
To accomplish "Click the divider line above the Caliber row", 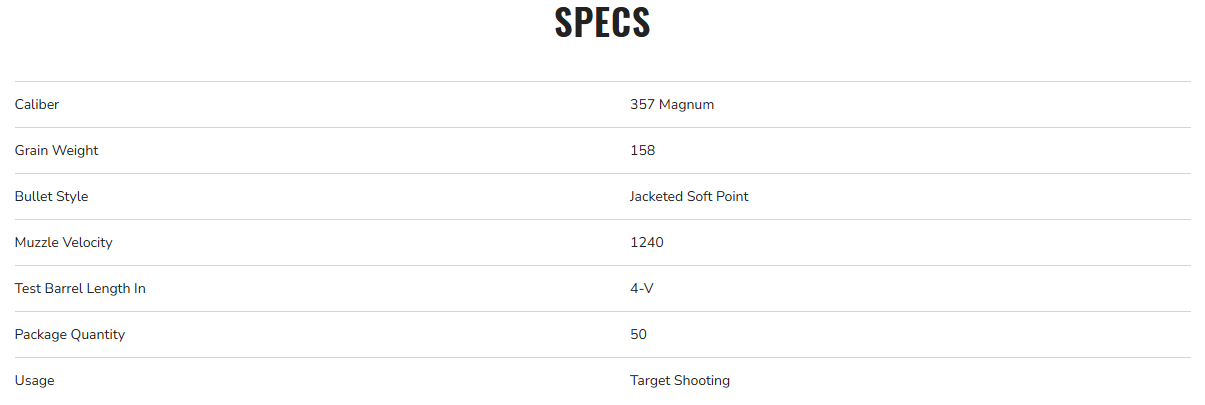I will tap(602, 81).
